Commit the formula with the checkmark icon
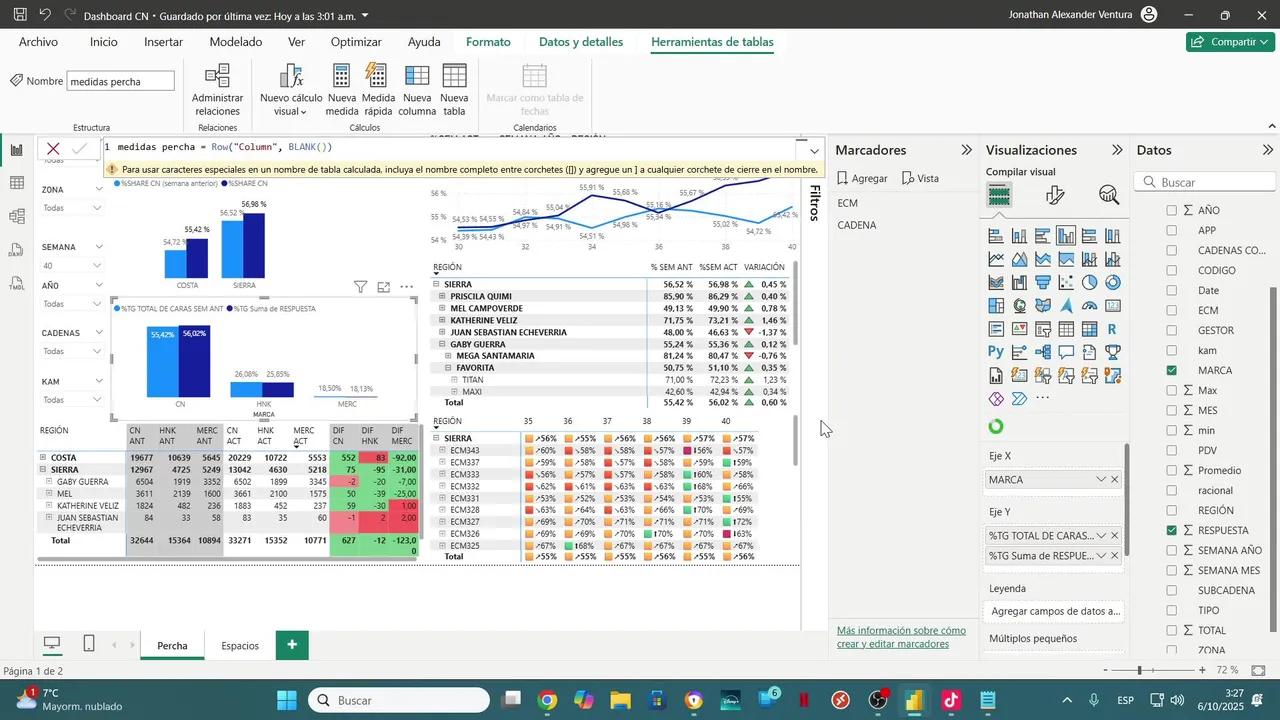Screen dimensions: 1280x720 pyautogui.click(x=81, y=148)
